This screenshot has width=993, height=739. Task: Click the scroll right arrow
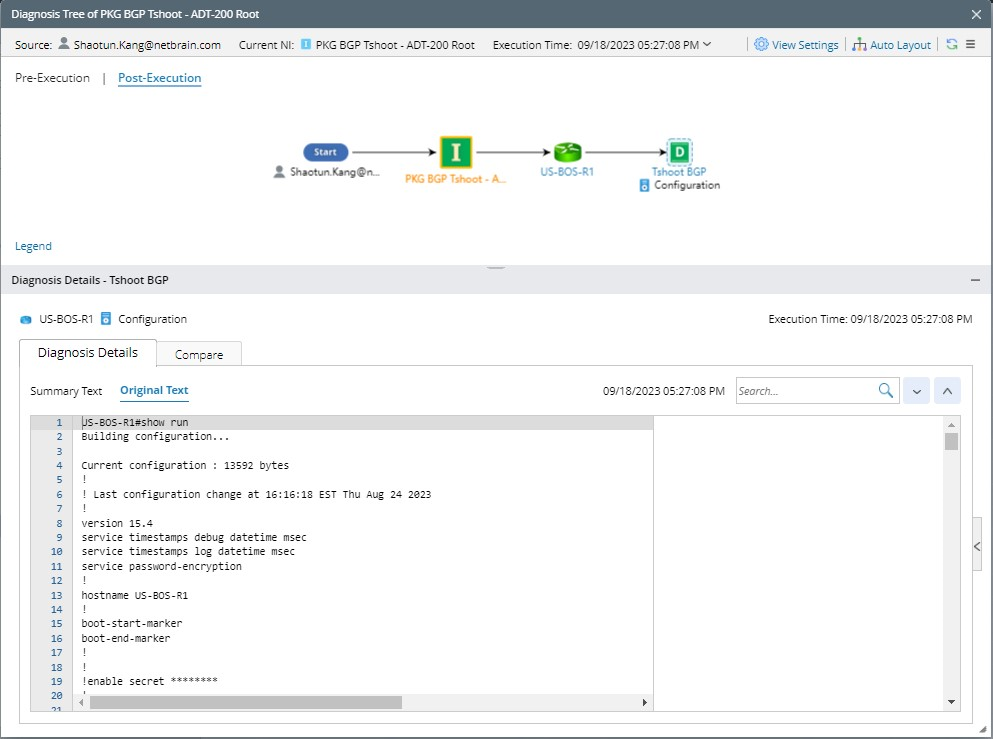(x=645, y=702)
